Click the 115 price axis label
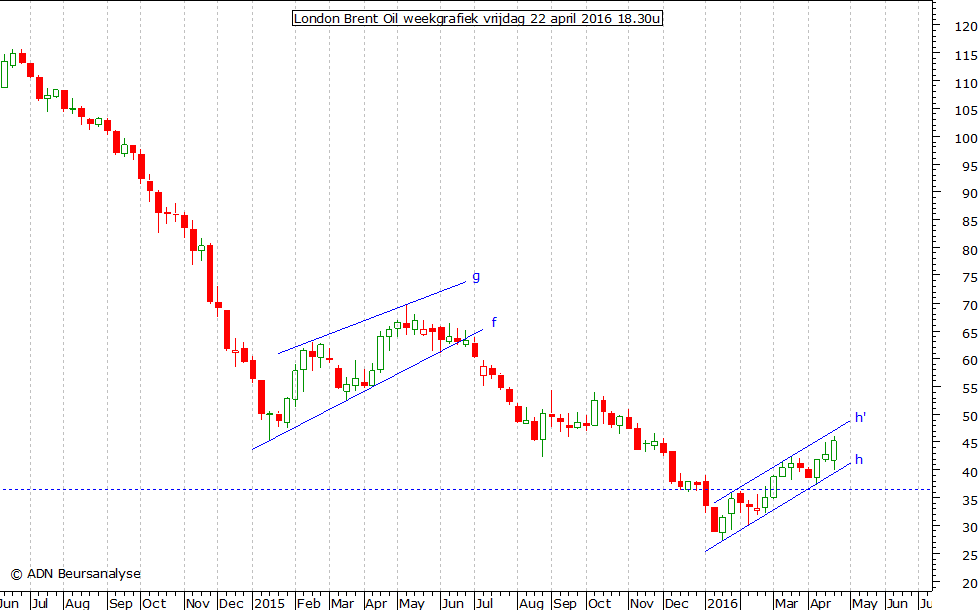 click(966, 55)
